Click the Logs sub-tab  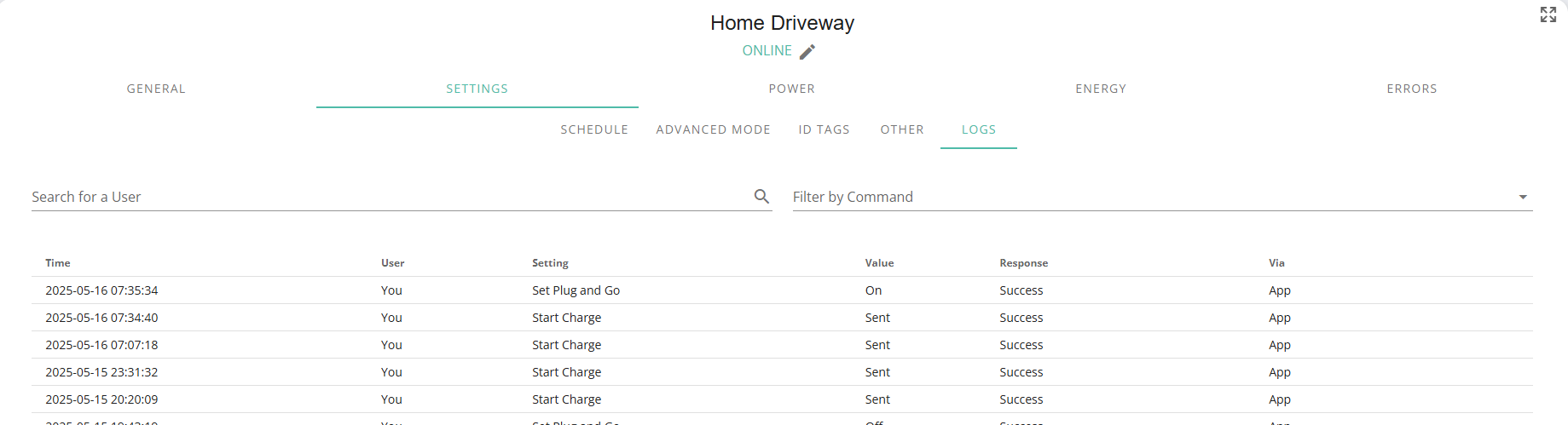(979, 129)
